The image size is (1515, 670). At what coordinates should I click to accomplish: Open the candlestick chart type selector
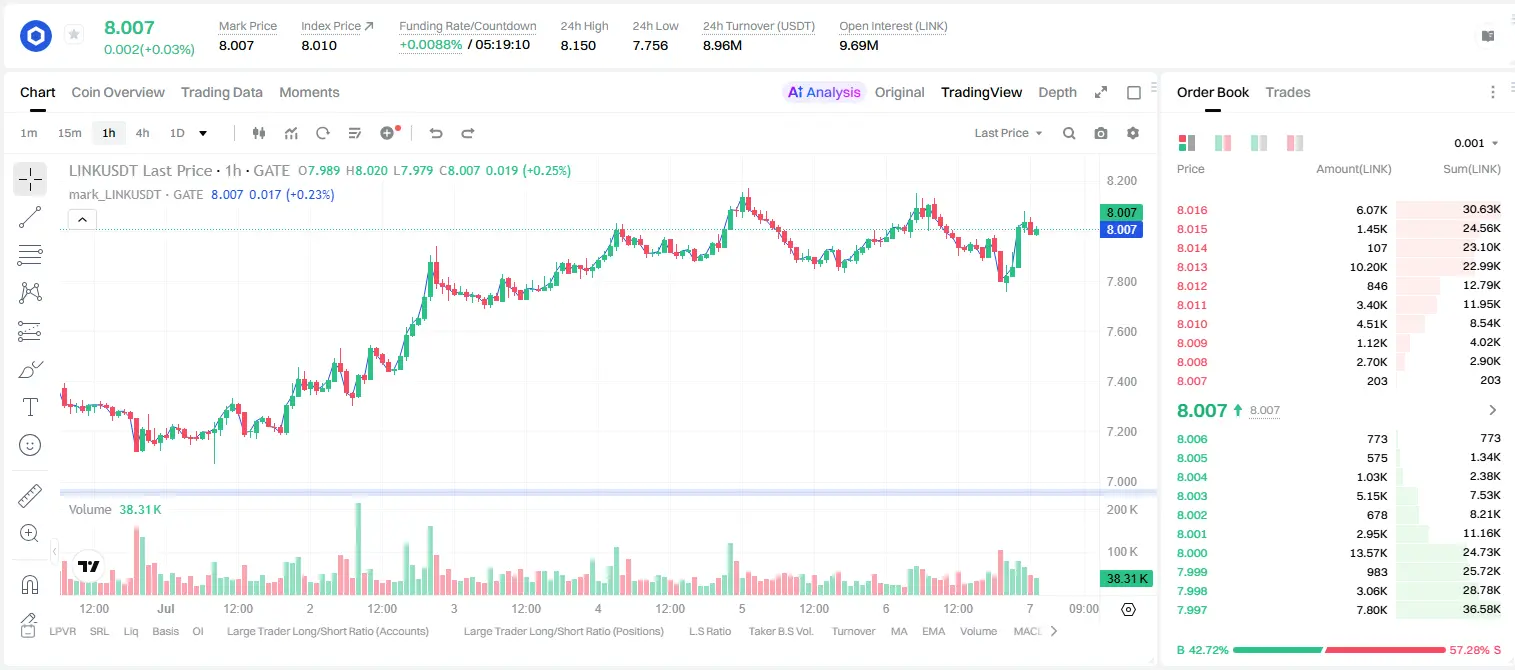259,133
